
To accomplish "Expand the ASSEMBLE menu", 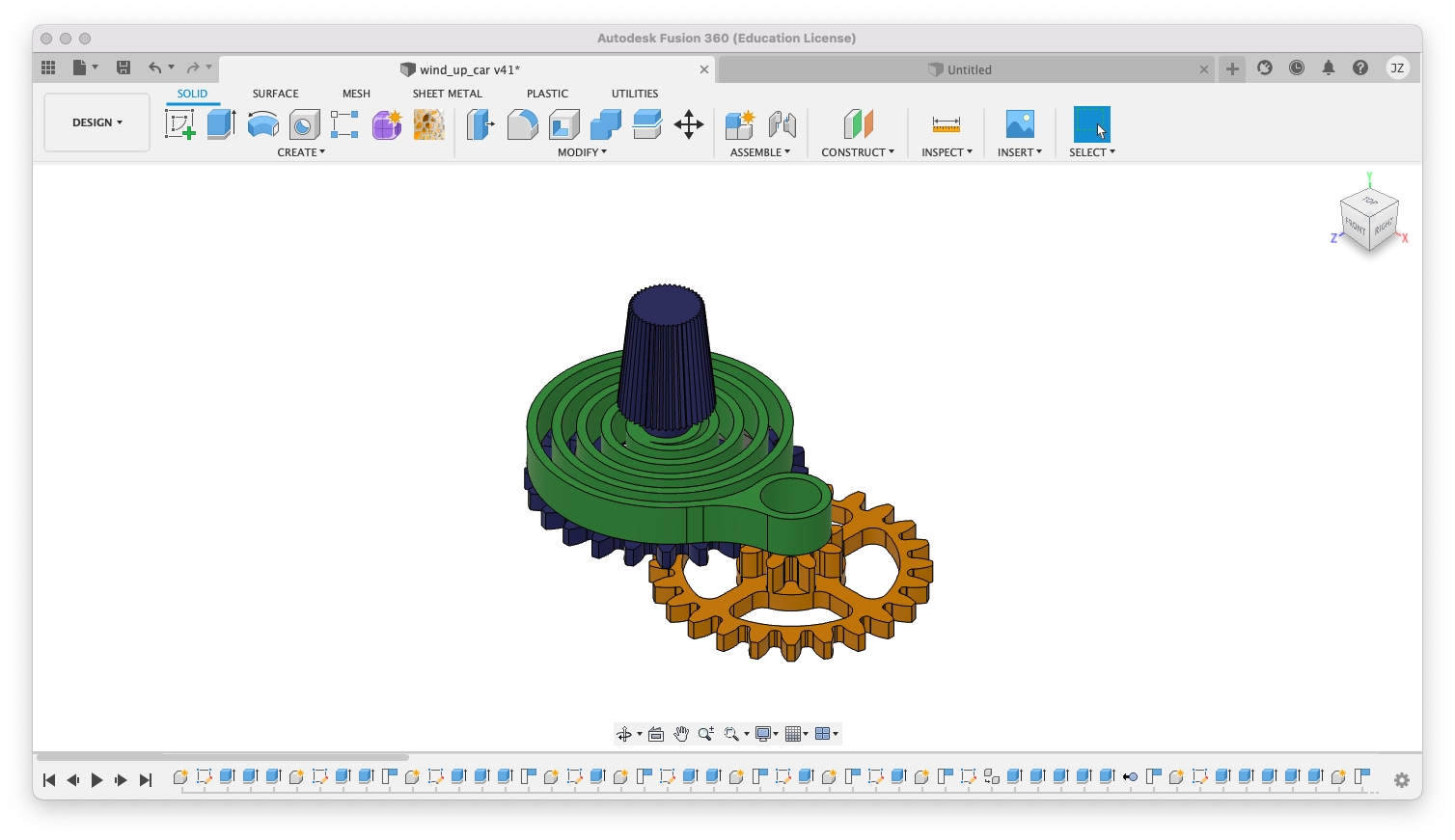I will click(x=760, y=152).
